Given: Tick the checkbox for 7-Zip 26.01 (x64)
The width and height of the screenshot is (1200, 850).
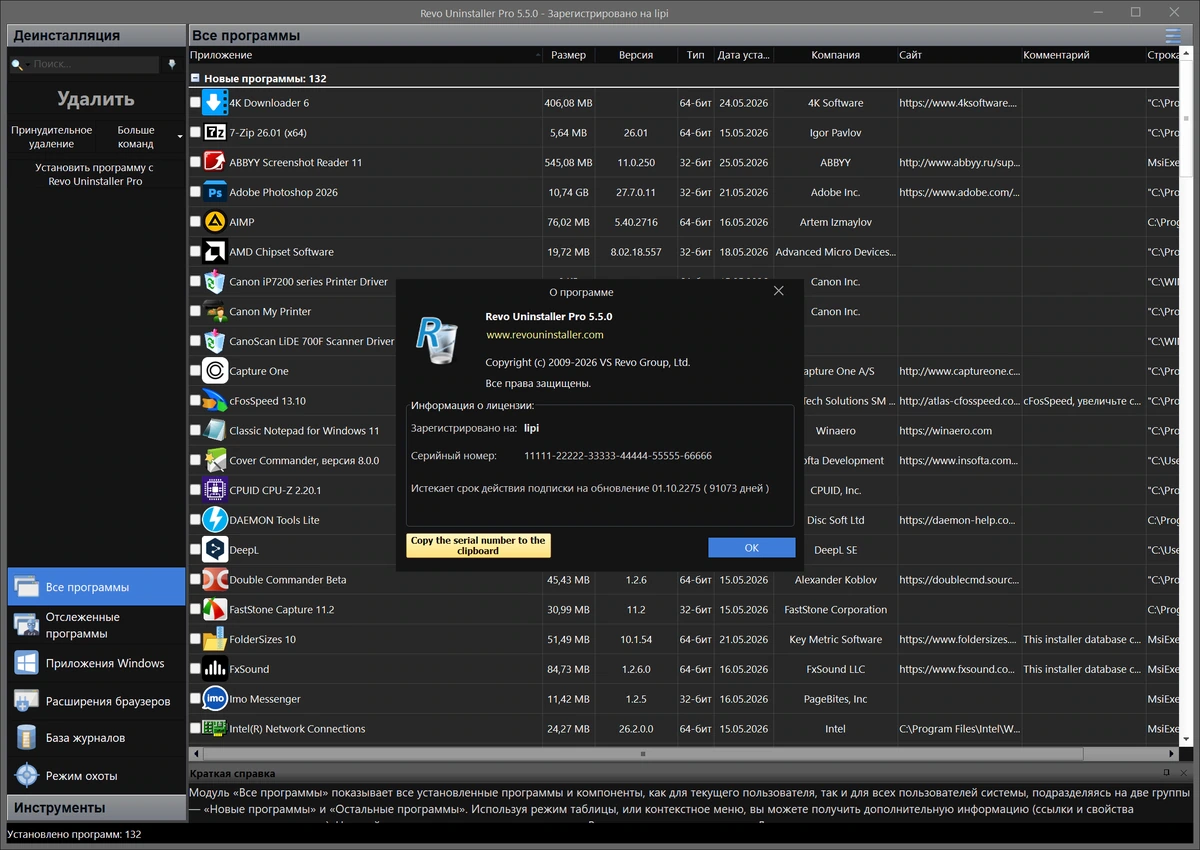Looking at the screenshot, I should [x=195, y=133].
